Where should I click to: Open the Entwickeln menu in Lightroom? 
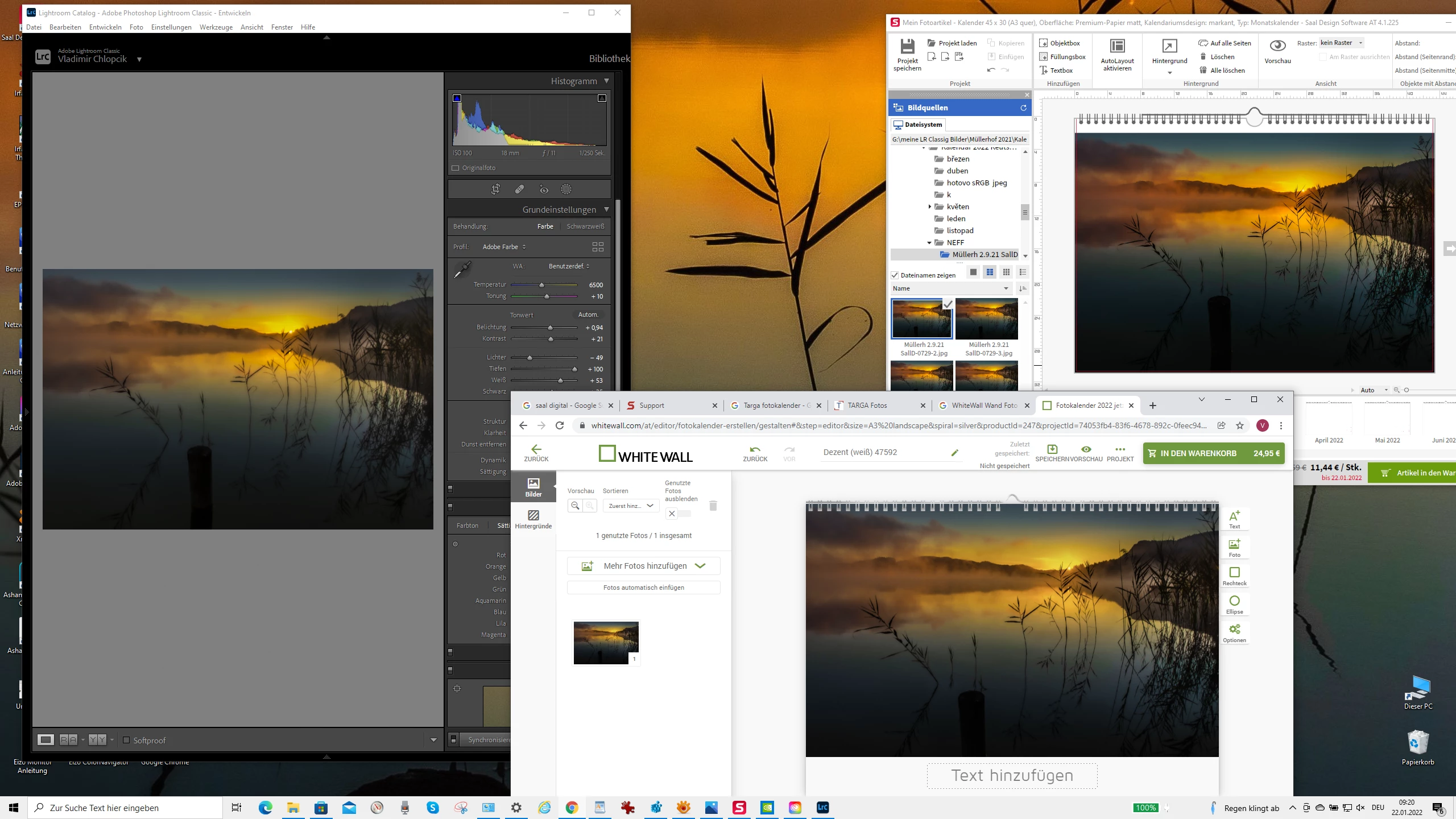tap(105, 27)
